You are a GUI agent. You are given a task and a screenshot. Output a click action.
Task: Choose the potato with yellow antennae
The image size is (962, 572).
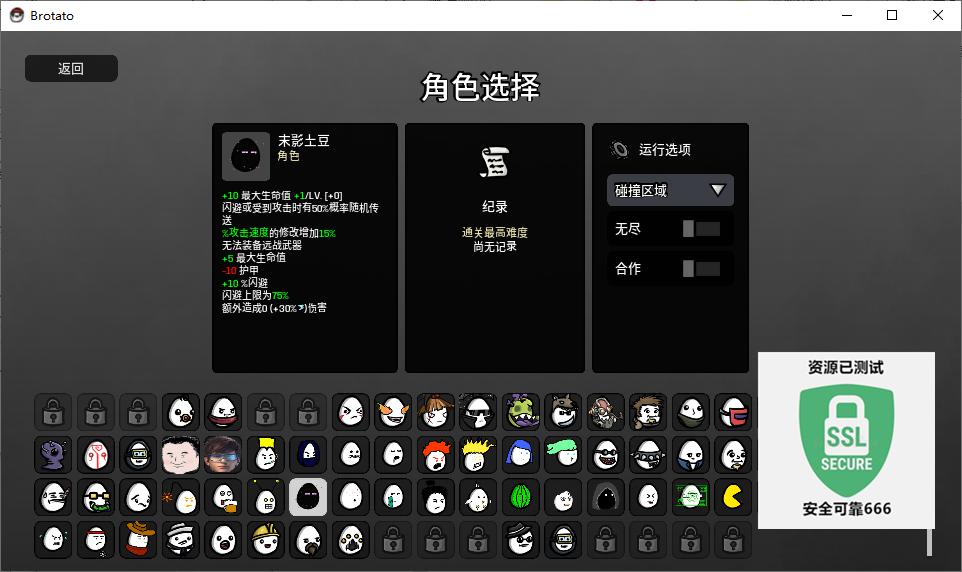click(266, 497)
